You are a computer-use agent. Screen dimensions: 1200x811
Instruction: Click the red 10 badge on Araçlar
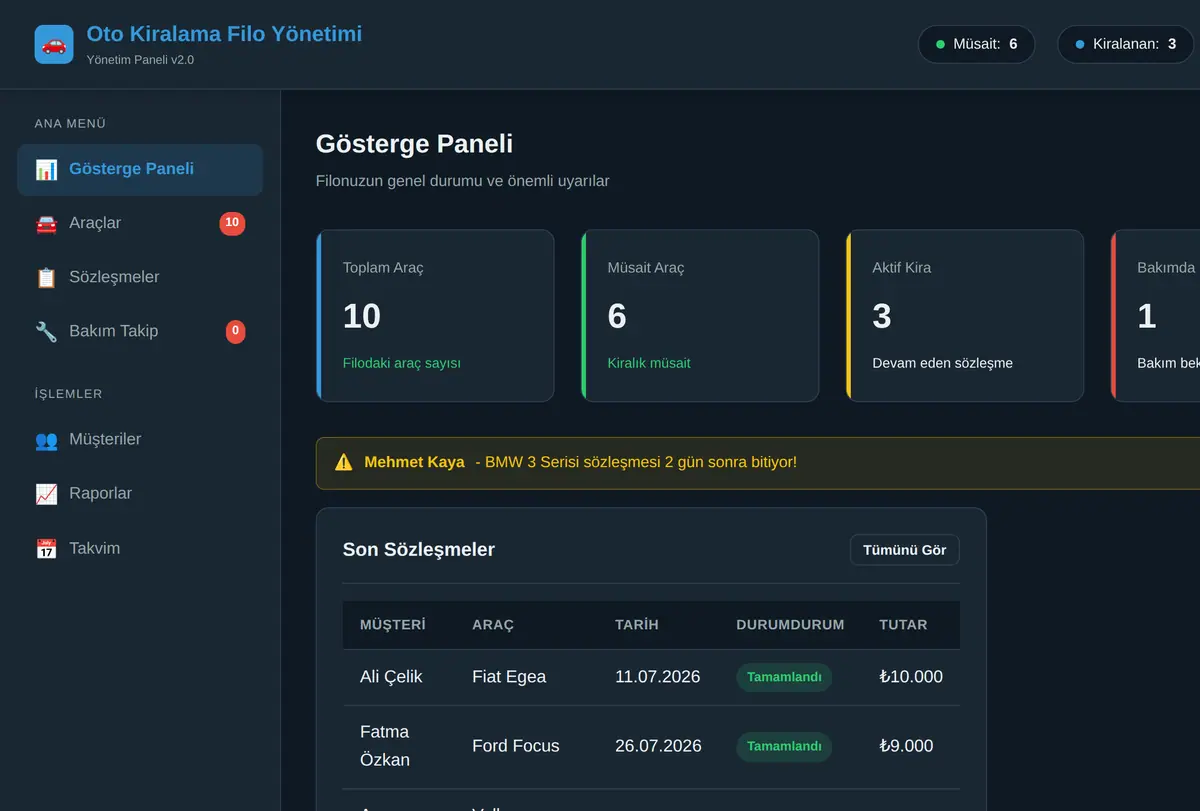(x=232, y=223)
